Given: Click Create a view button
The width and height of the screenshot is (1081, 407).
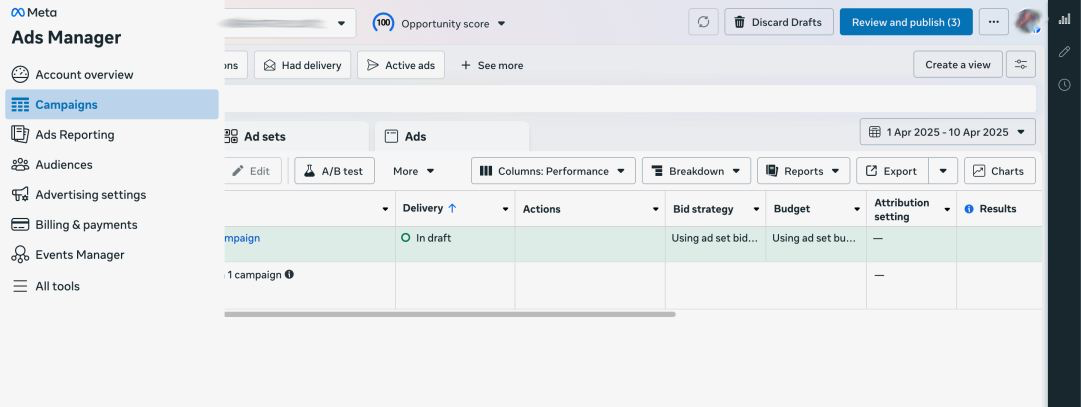Looking at the screenshot, I should click(958, 64).
